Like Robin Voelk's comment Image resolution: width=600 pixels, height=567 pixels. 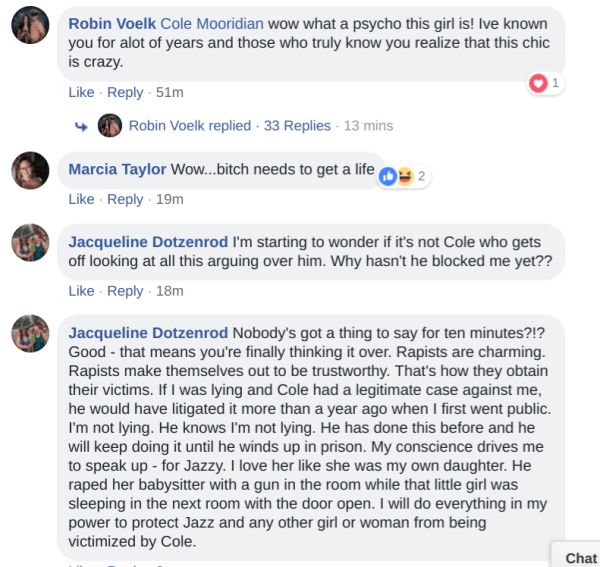pyautogui.click(x=81, y=92)
